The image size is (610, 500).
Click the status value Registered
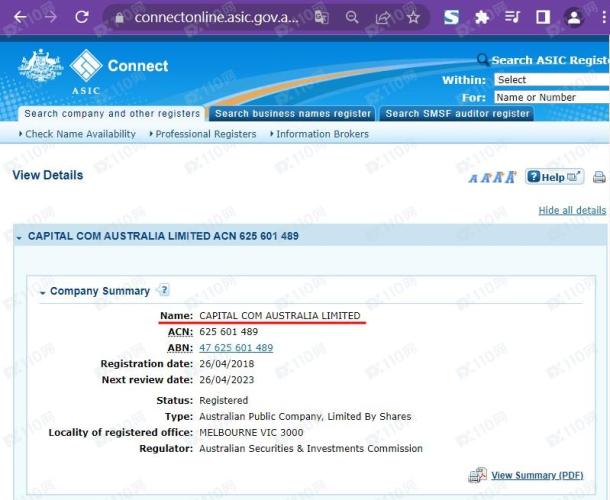223,400
